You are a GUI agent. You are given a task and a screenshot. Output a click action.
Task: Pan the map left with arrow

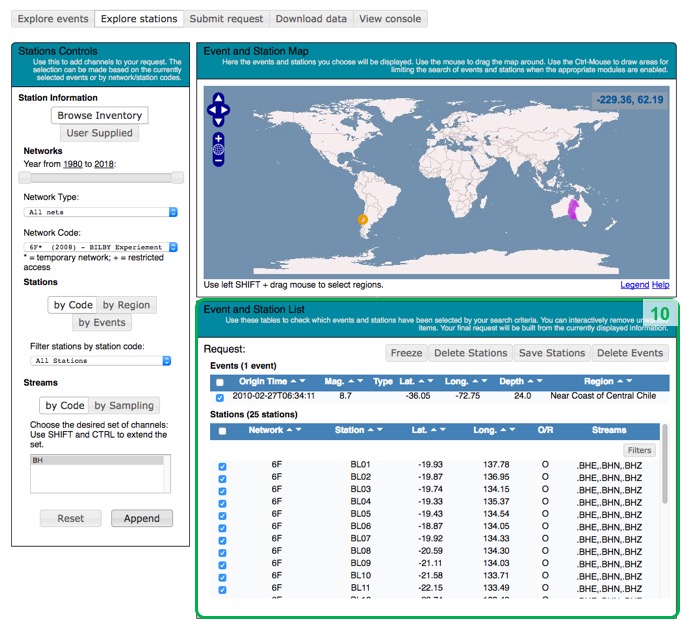(211, 109)
